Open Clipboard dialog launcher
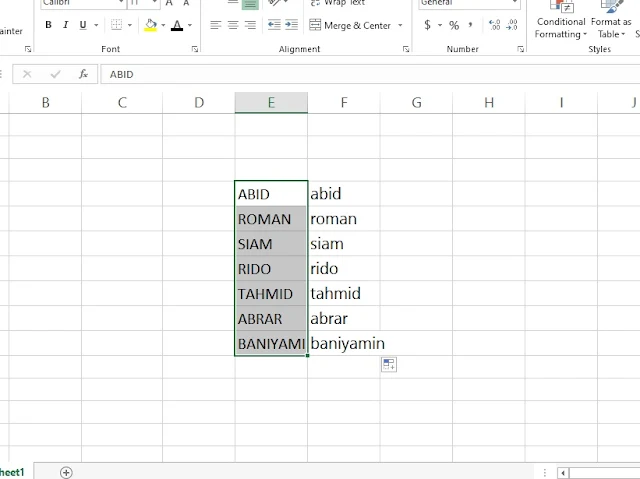This screenshot has height=479, width=640. [28, 49]
